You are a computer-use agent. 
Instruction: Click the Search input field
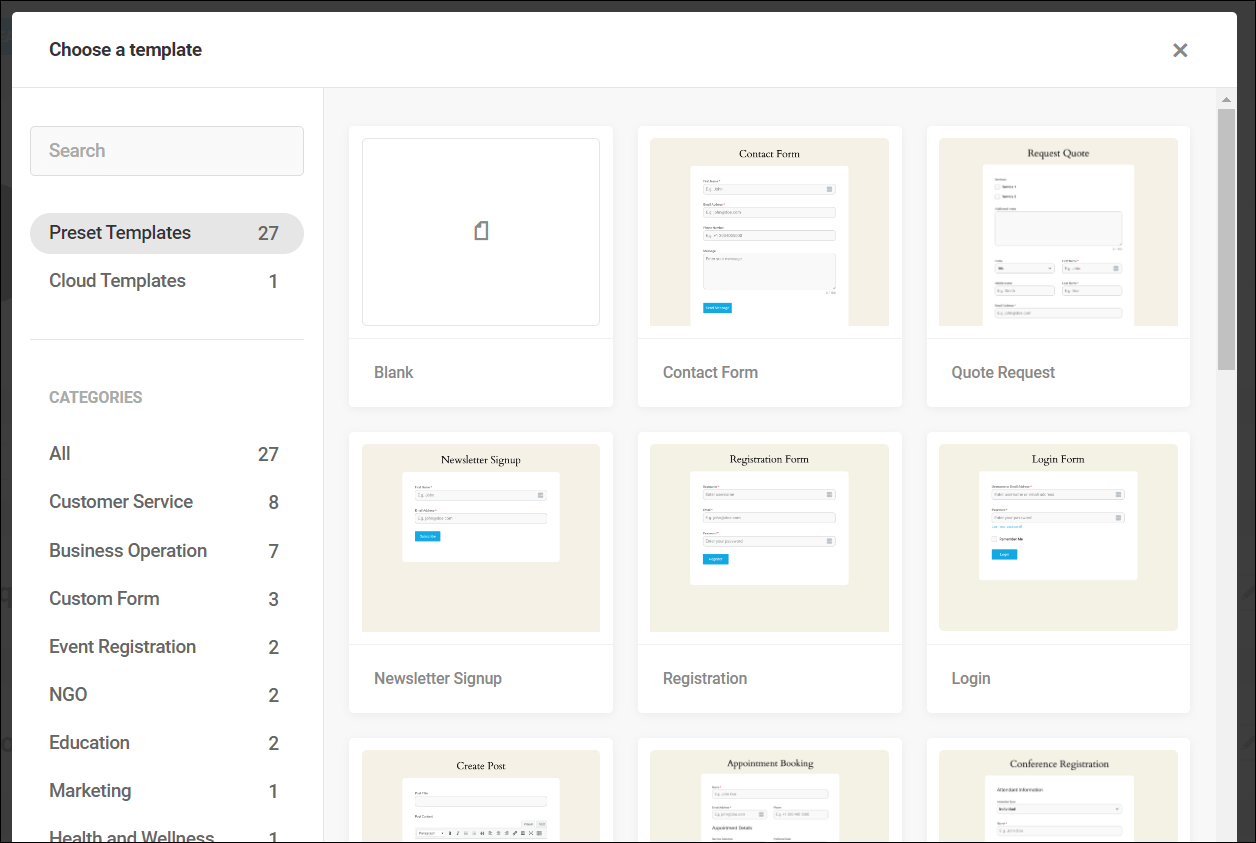(x=166, y=150)
